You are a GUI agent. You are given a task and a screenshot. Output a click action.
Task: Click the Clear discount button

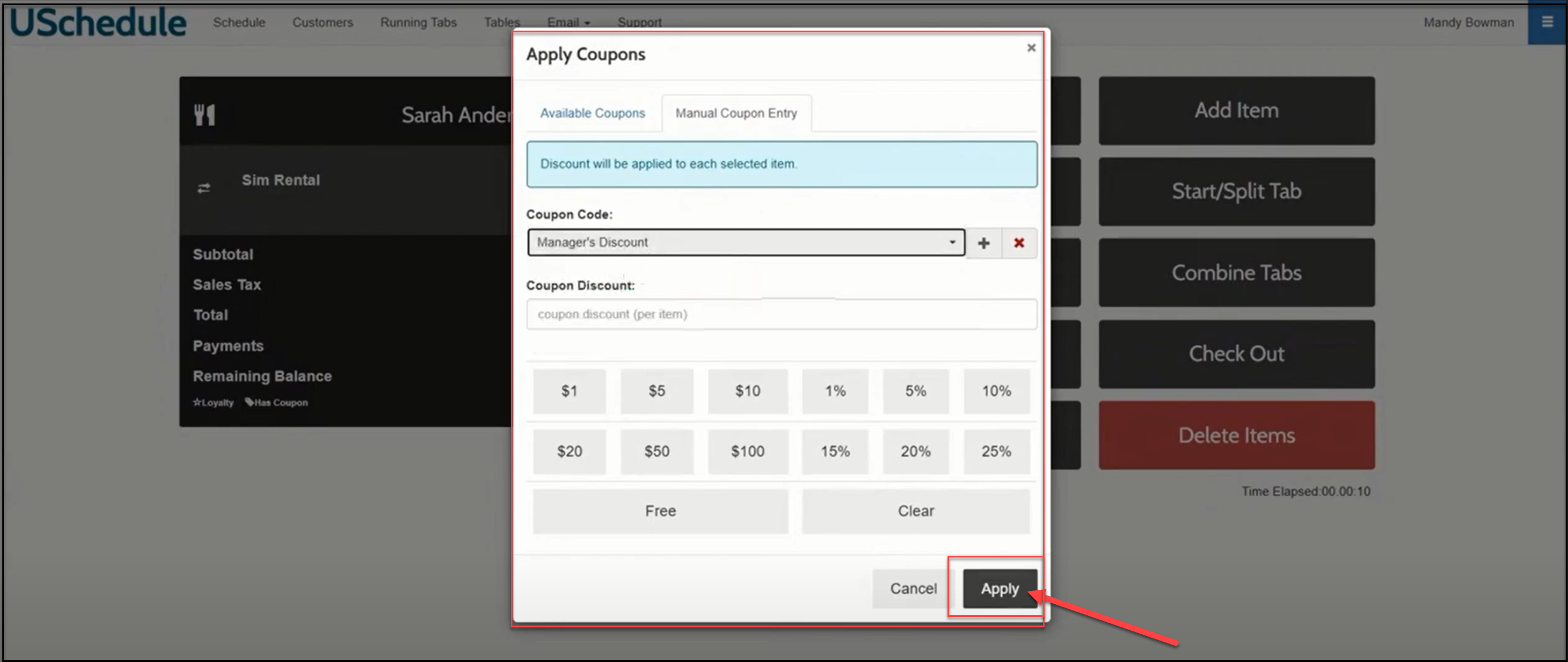pyautogui.click(x=915, y=511)
